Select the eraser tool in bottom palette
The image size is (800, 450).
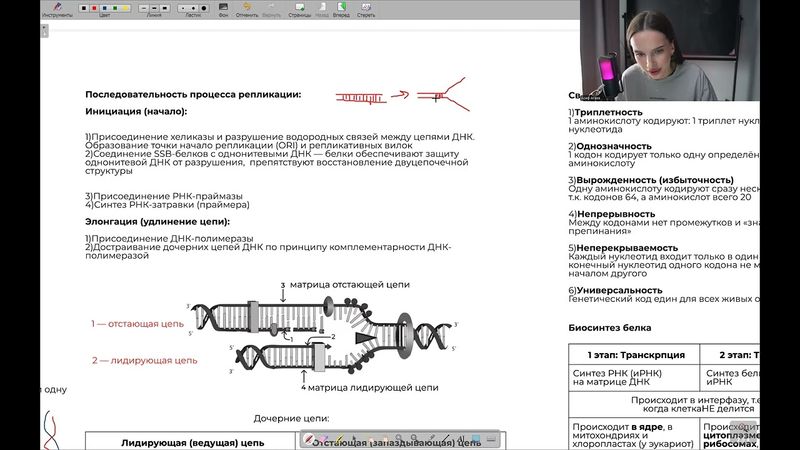[323, 439]
